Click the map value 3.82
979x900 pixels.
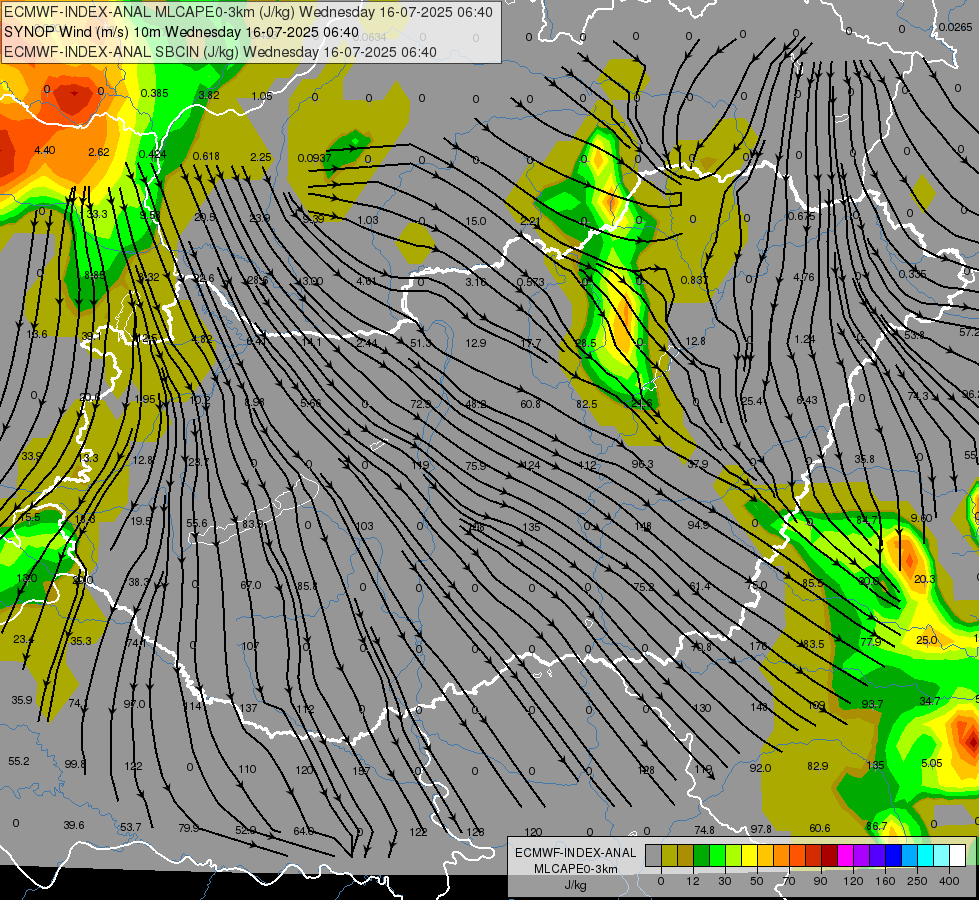209,95
